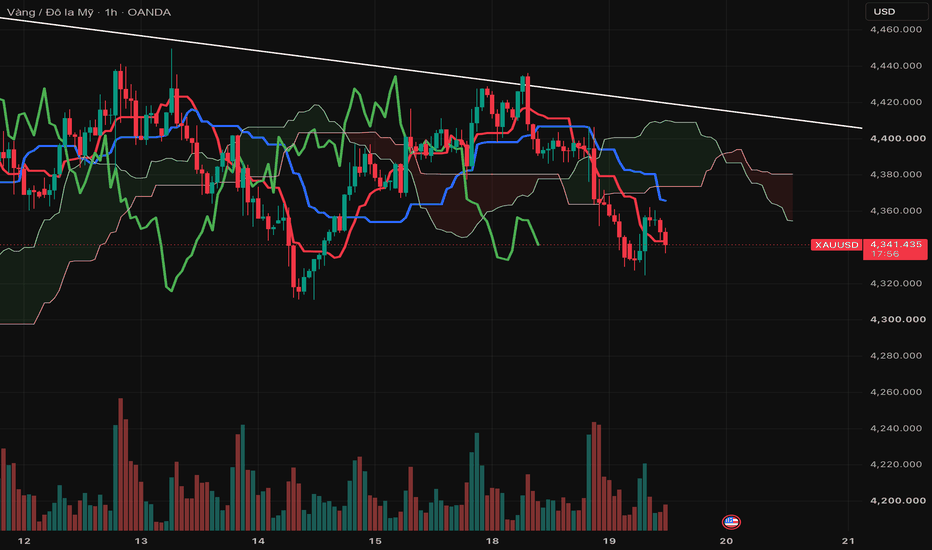The height and width of the screenshot is (550, 932).
Task: Click date 15 on the time axis
Action: 375,541
